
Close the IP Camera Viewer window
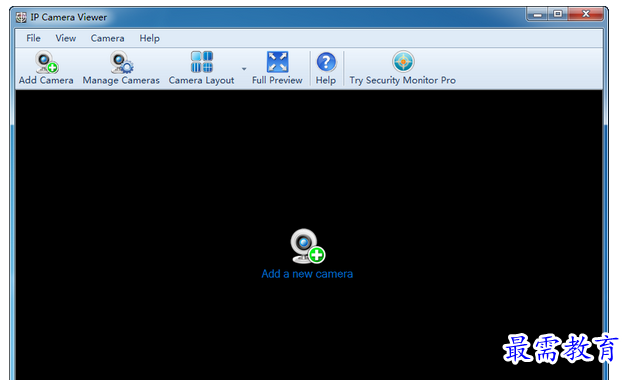point(586,14)
